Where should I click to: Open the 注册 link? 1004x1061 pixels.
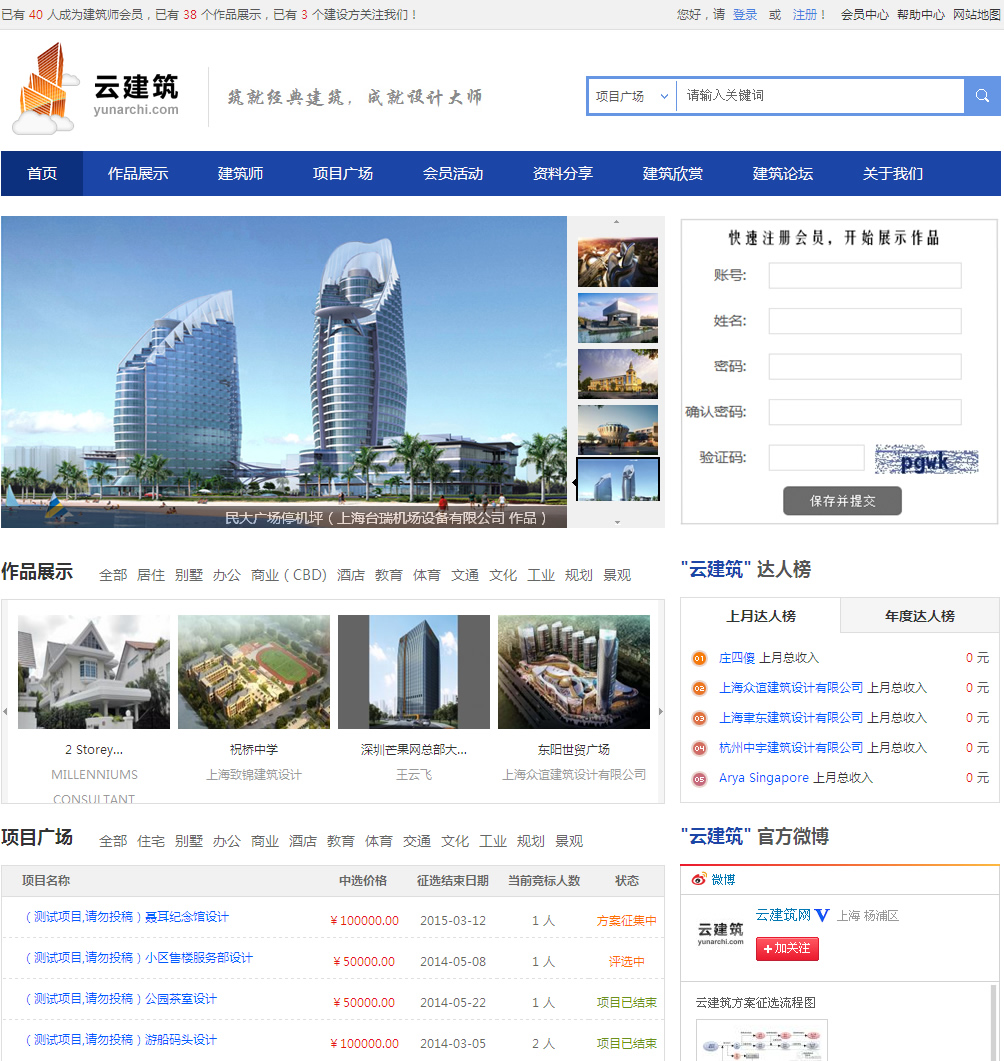click(x=805, y=14)
